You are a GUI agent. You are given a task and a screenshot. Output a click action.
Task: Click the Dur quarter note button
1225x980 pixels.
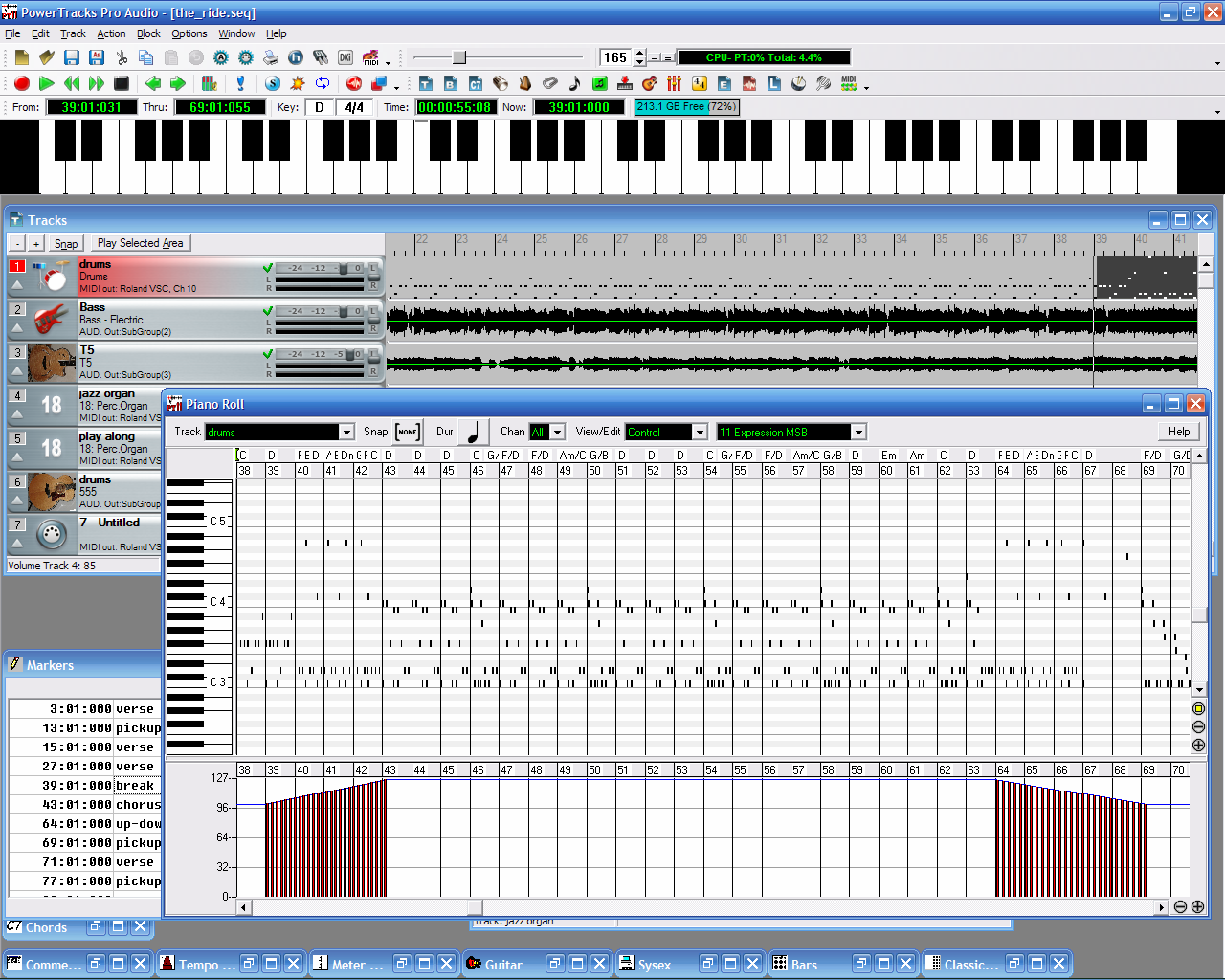473,433
